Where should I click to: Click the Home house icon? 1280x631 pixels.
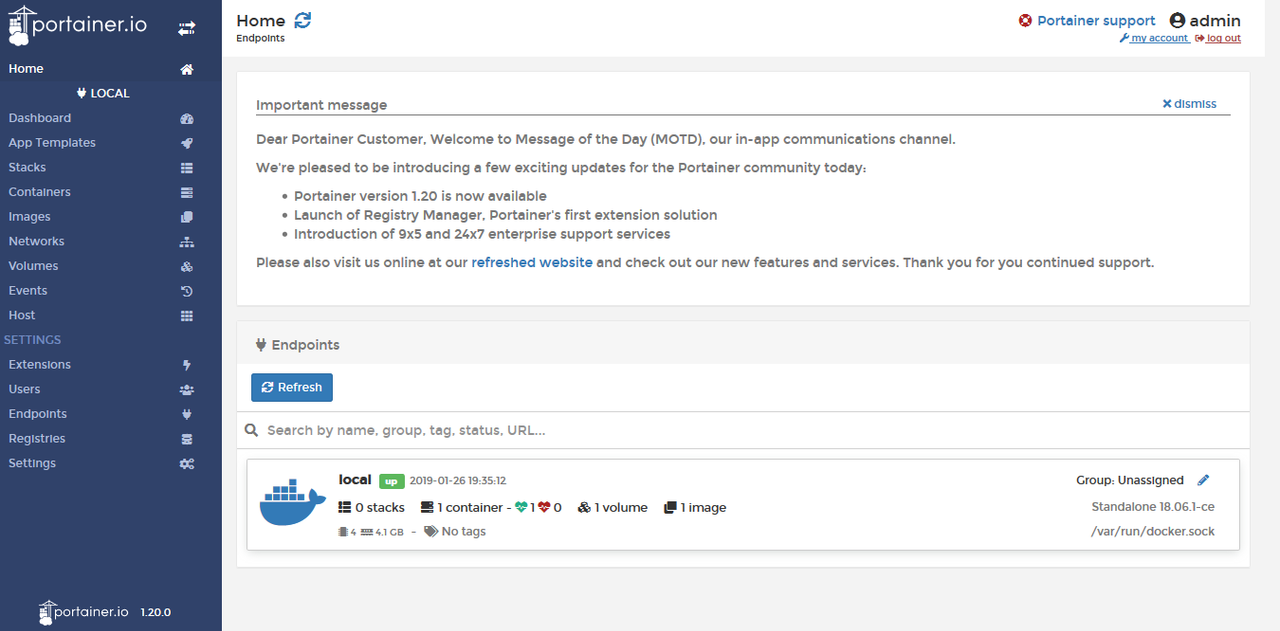coord(187,69)
